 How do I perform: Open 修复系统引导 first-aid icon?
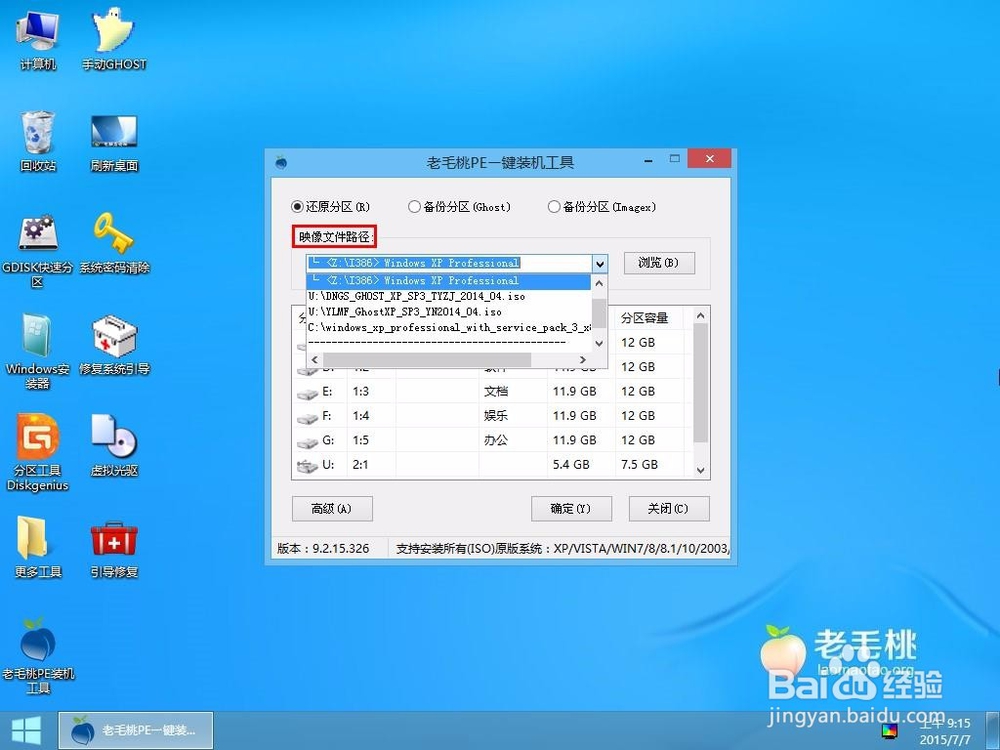114,344
